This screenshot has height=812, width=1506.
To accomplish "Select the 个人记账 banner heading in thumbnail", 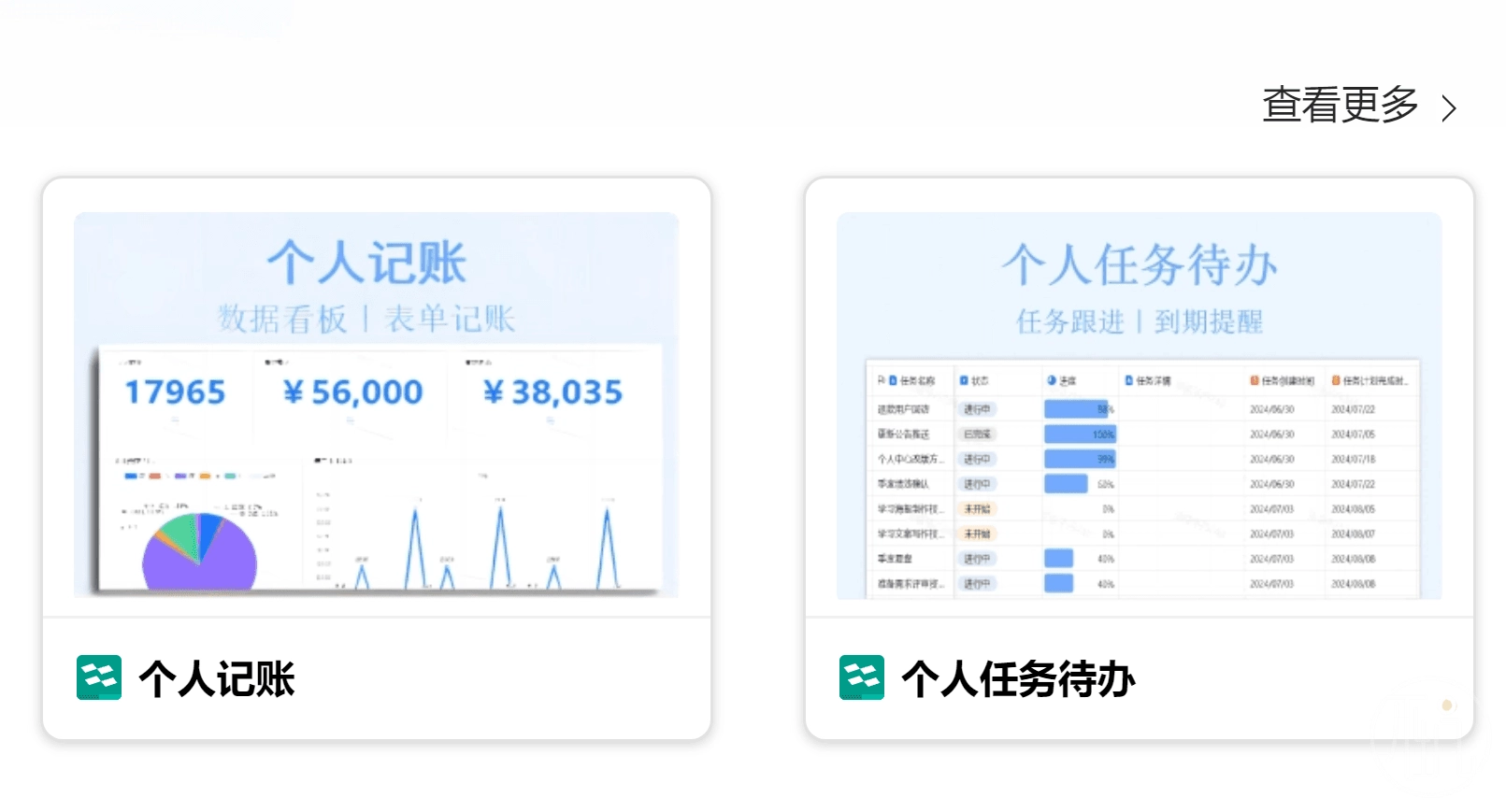I will tap(366, 263).
